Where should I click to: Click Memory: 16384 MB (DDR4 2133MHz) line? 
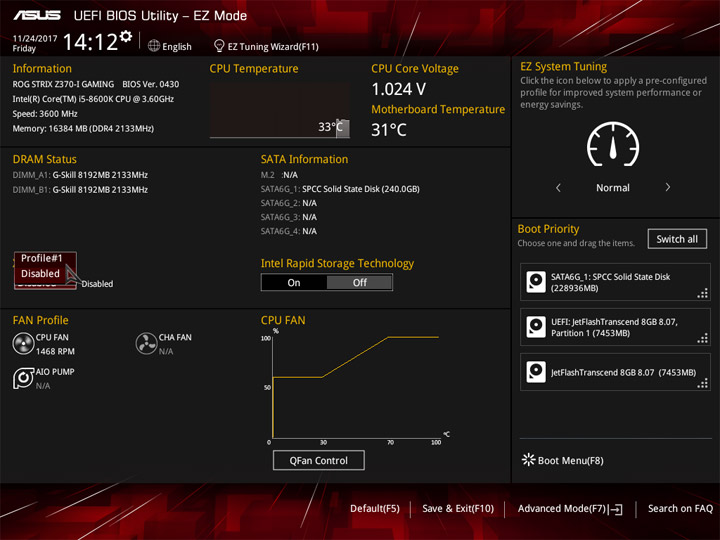pyautogui.click(x=83, y=129)
